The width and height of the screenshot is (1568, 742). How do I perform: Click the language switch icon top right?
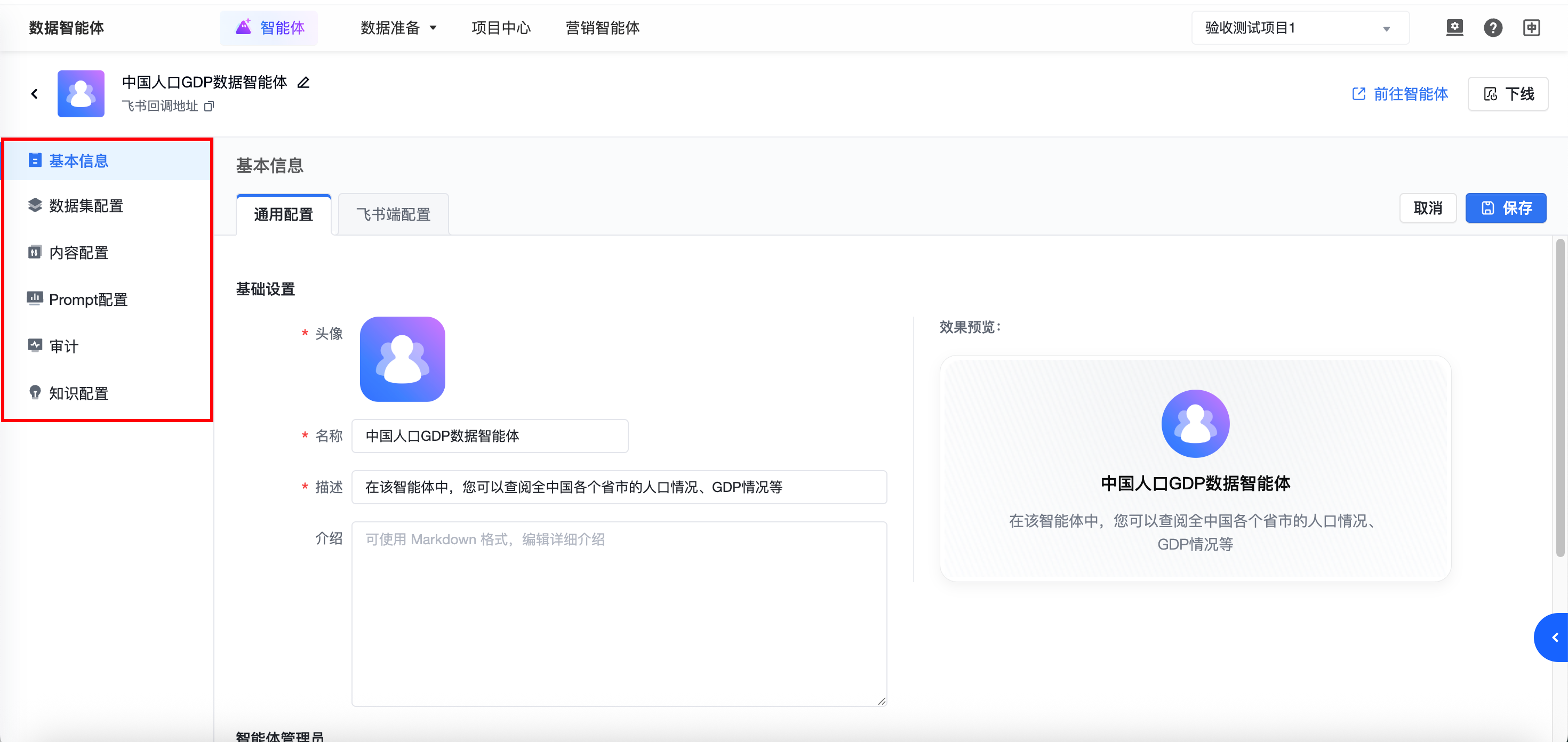pos(1531,28)
